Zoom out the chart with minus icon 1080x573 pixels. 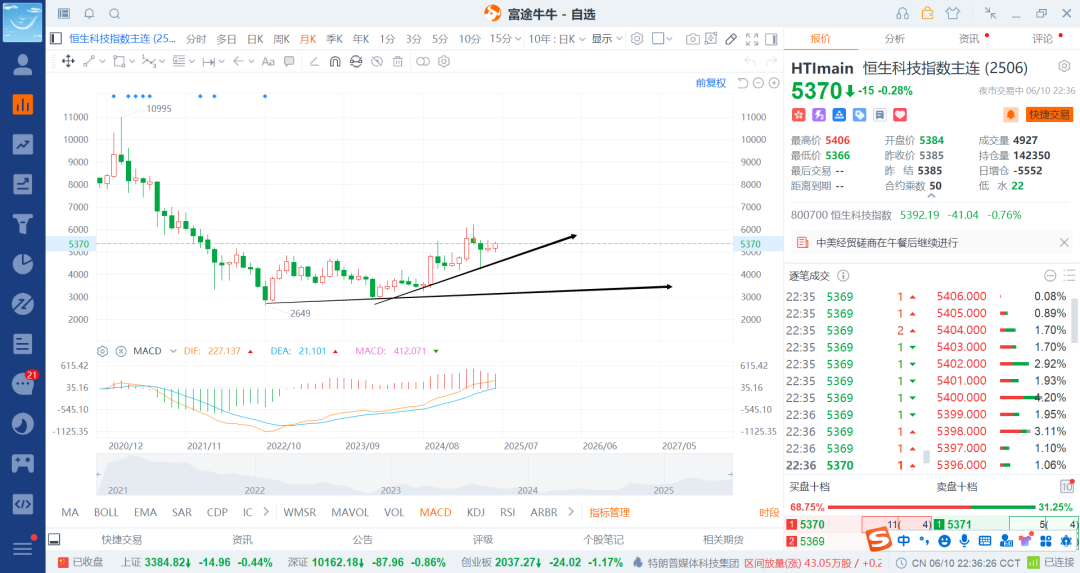pyautogui.click(x=758, y=83)
